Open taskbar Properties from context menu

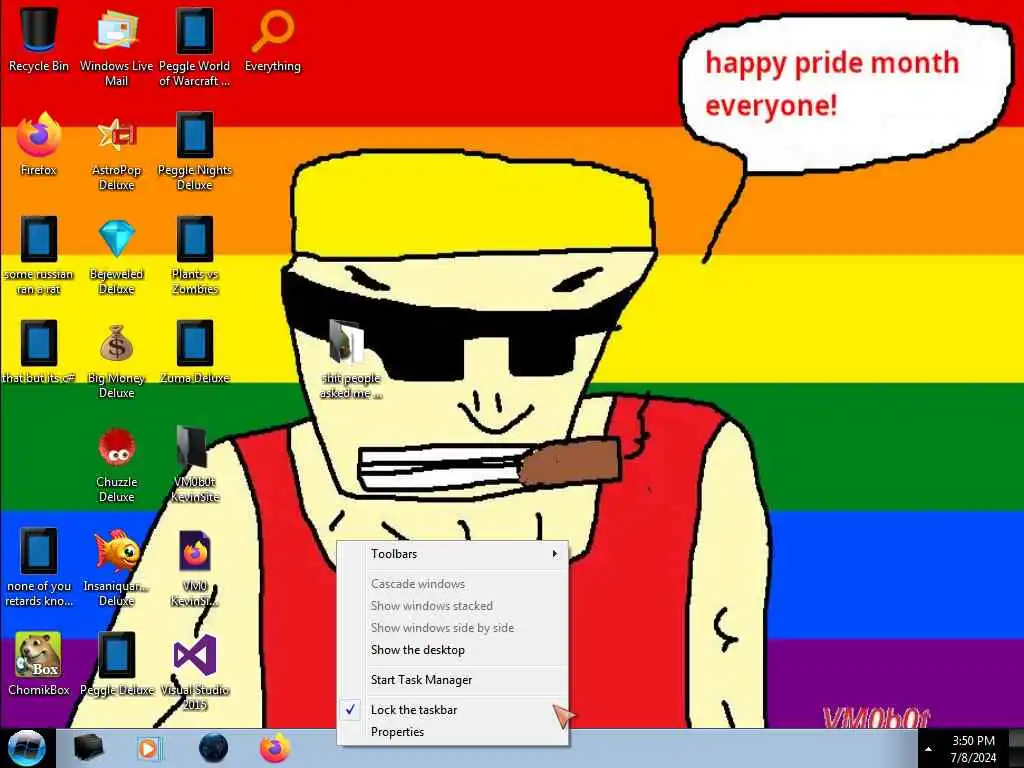(453, 731)
